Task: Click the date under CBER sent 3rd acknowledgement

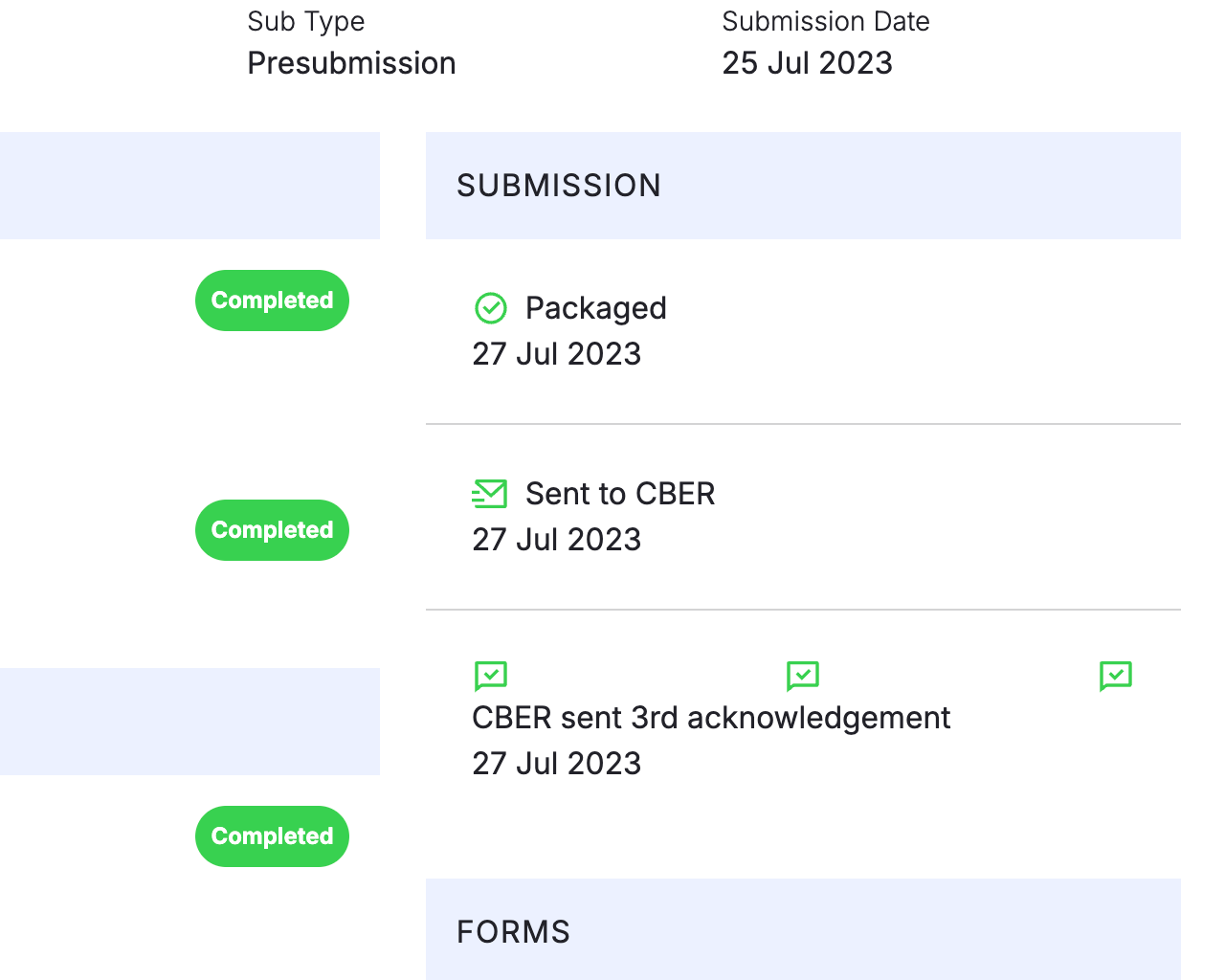Action: (x=556, y=764)
